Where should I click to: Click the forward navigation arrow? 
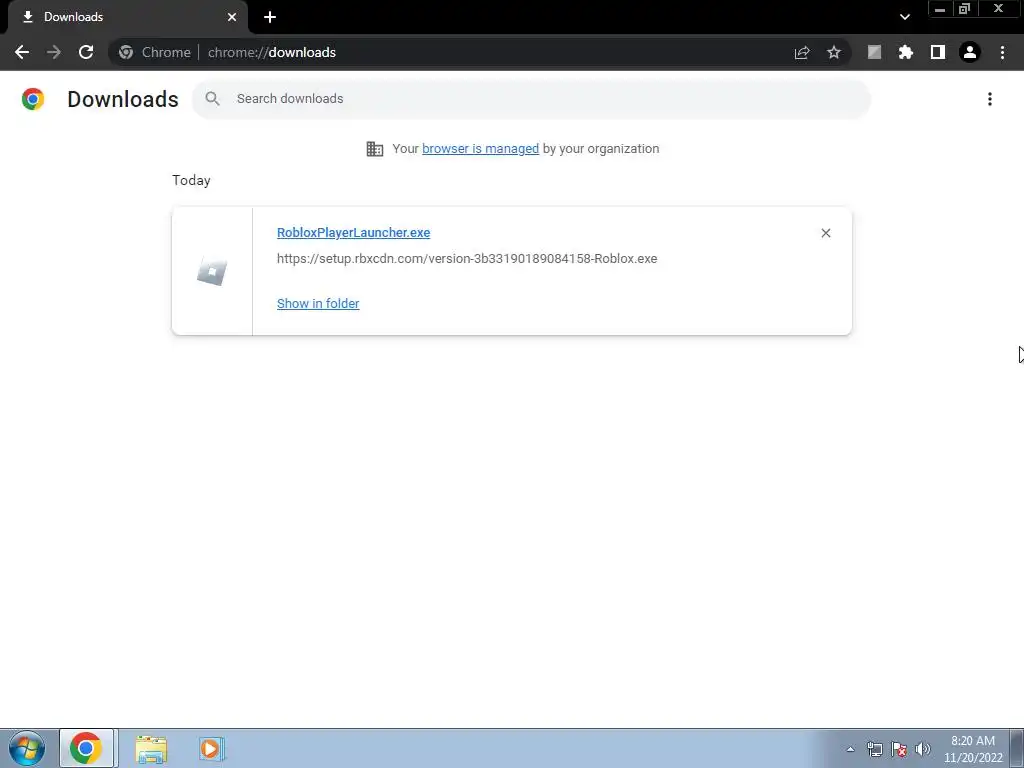tap(54, 52)
